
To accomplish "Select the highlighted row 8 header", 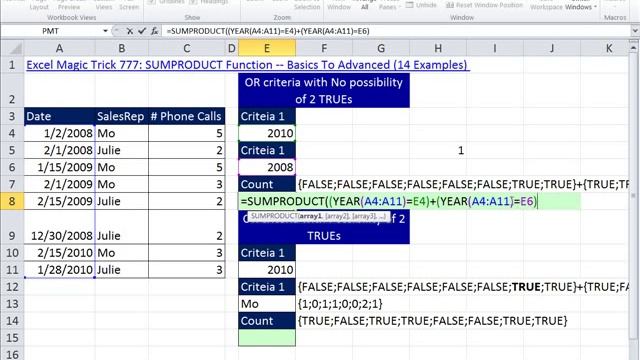I will coord(12,201).
